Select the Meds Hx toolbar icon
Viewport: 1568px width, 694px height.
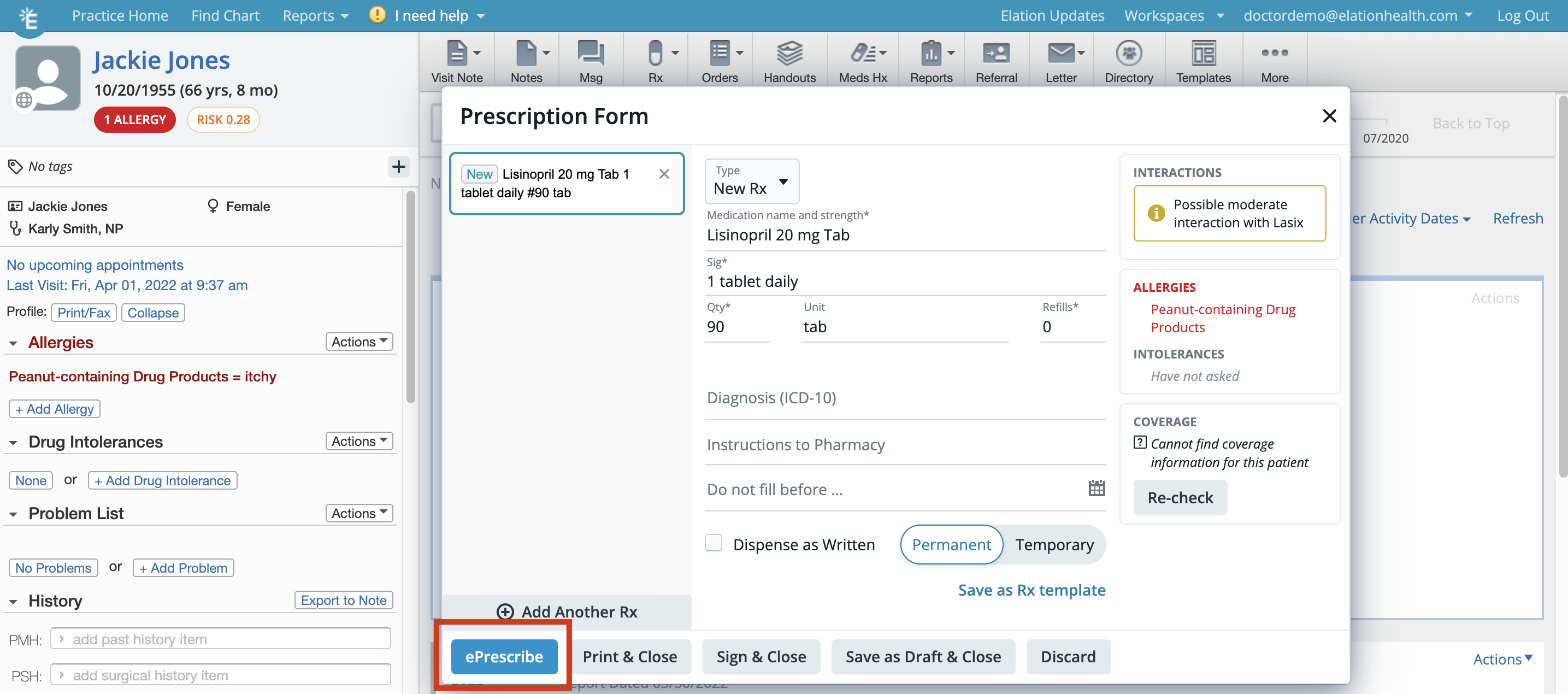tap(863, 61)
